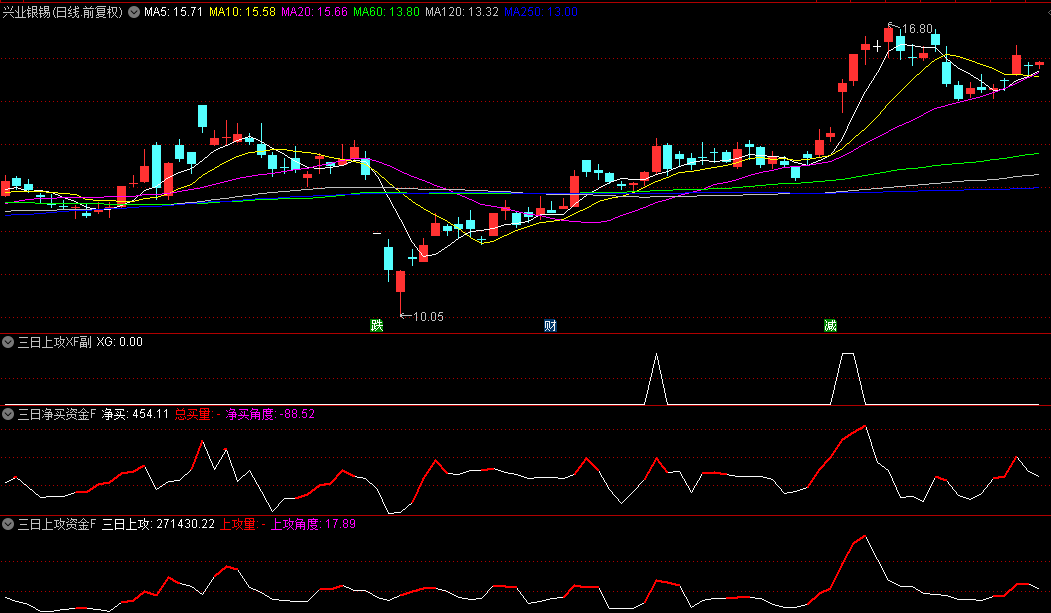Expand the 三日上攻XF副 indicator menu arrow

click(9, 342)
